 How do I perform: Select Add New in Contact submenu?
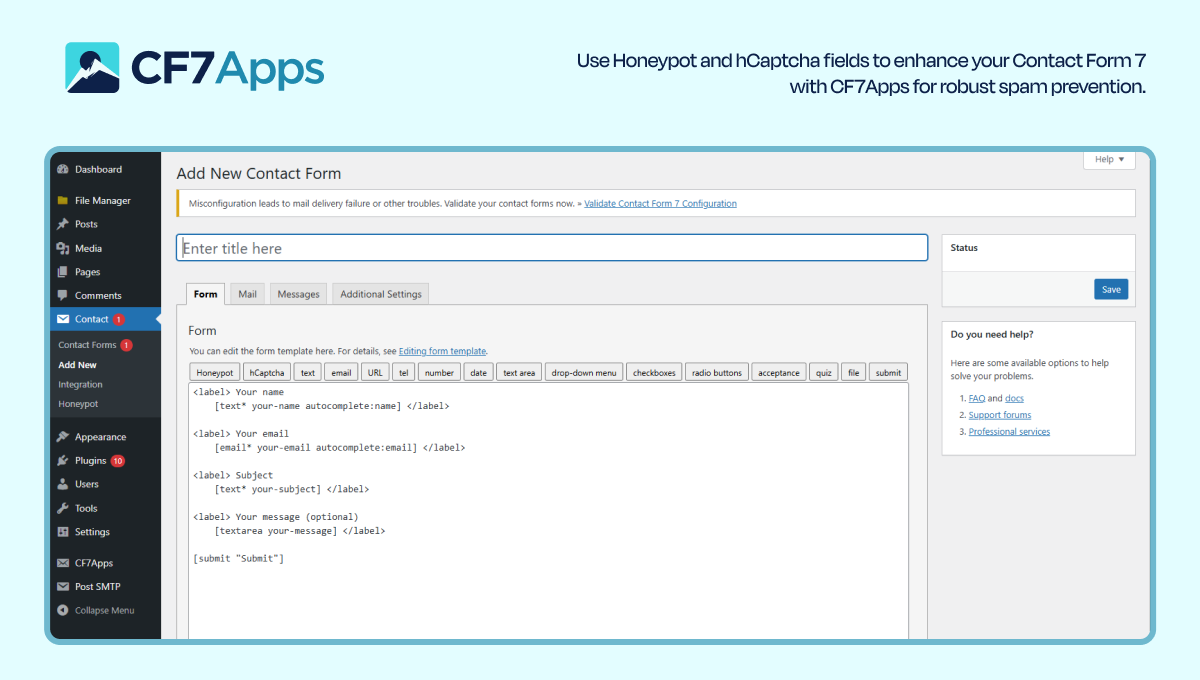click(x=77, y=365)
